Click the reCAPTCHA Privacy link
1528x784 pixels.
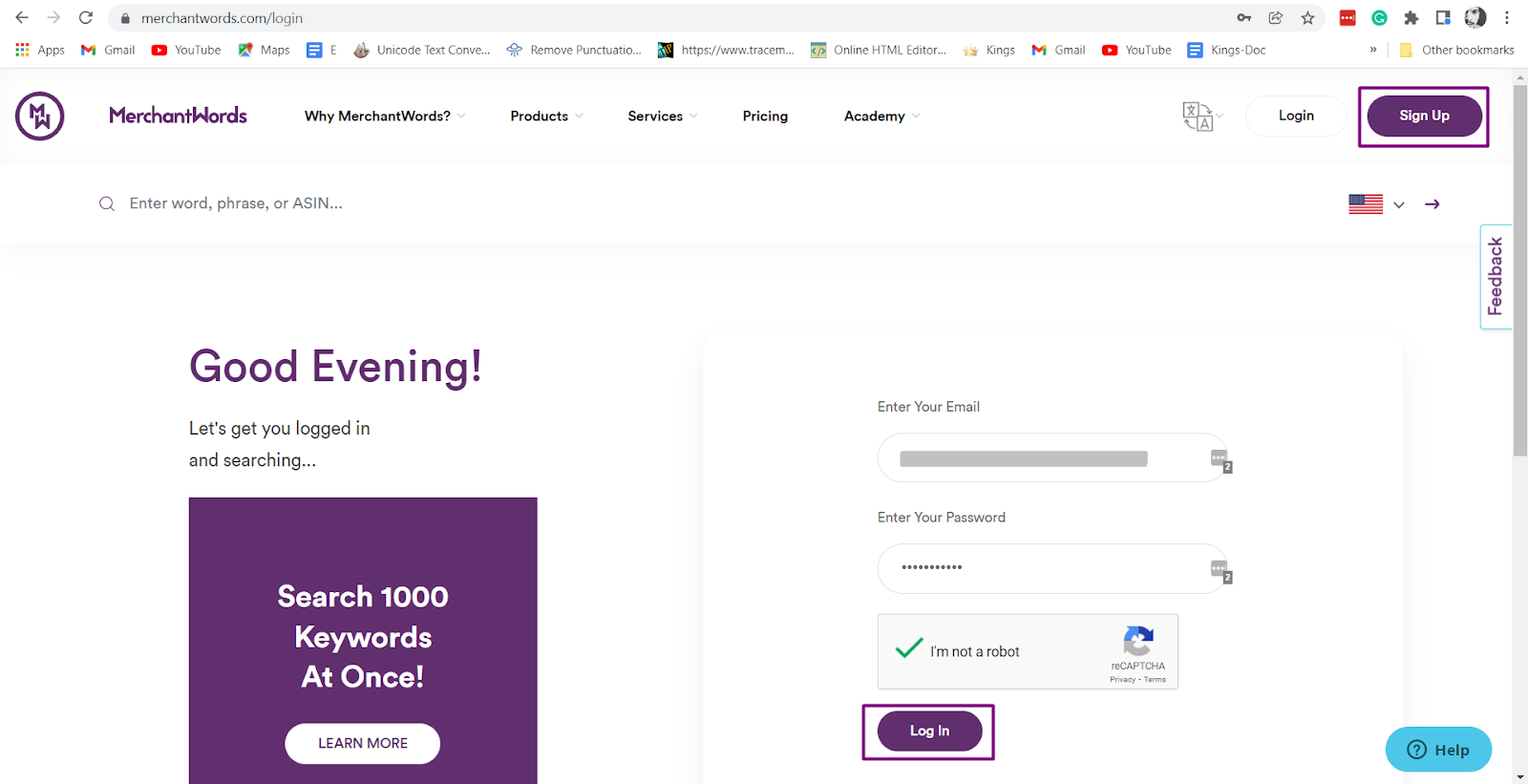point(1122,680)
